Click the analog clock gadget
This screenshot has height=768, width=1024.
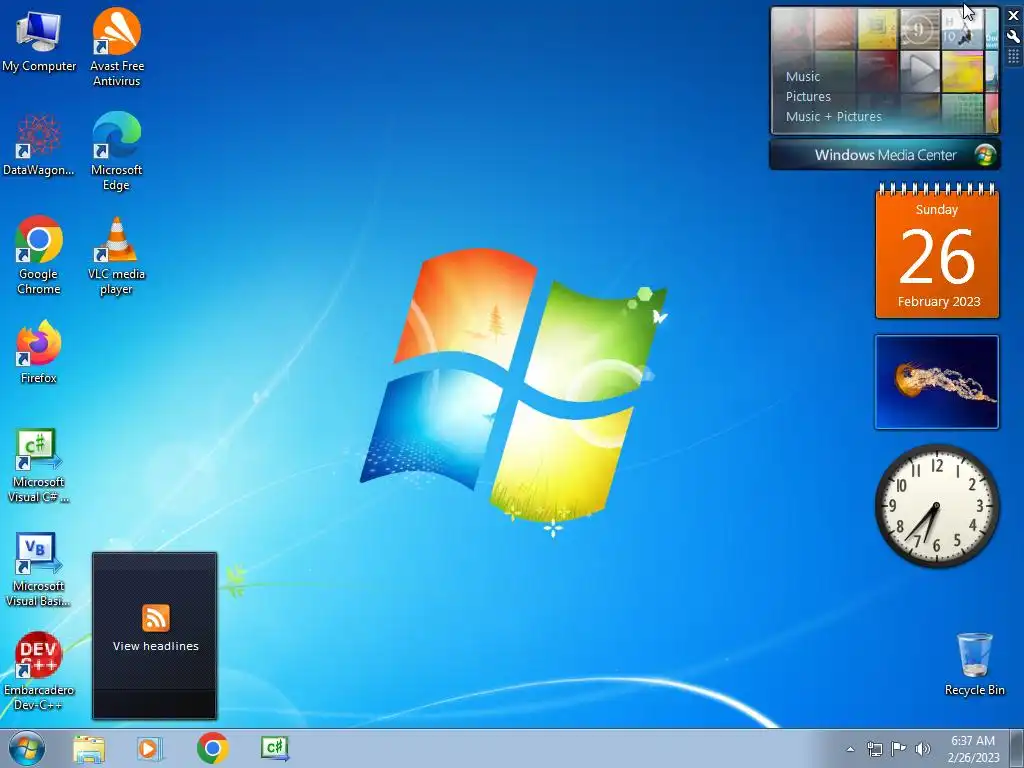(937, 506)
